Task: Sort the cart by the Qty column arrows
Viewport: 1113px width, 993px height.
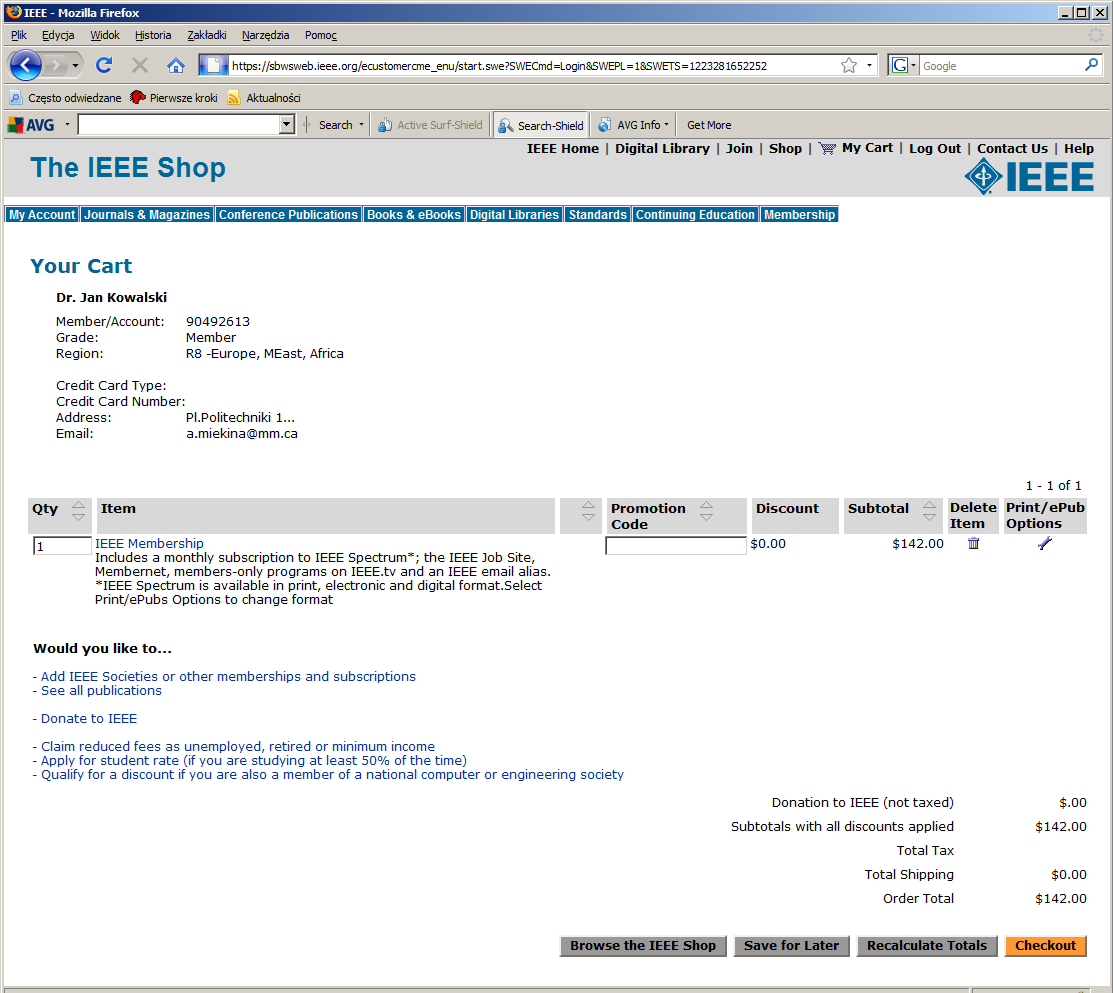Action: 79,510
